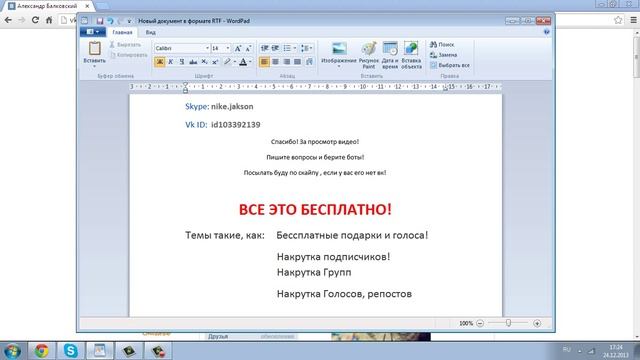Go to the Chrome home page icon
Image resolution: width=640 pixels, height=360 pixels.
[49, 20]
